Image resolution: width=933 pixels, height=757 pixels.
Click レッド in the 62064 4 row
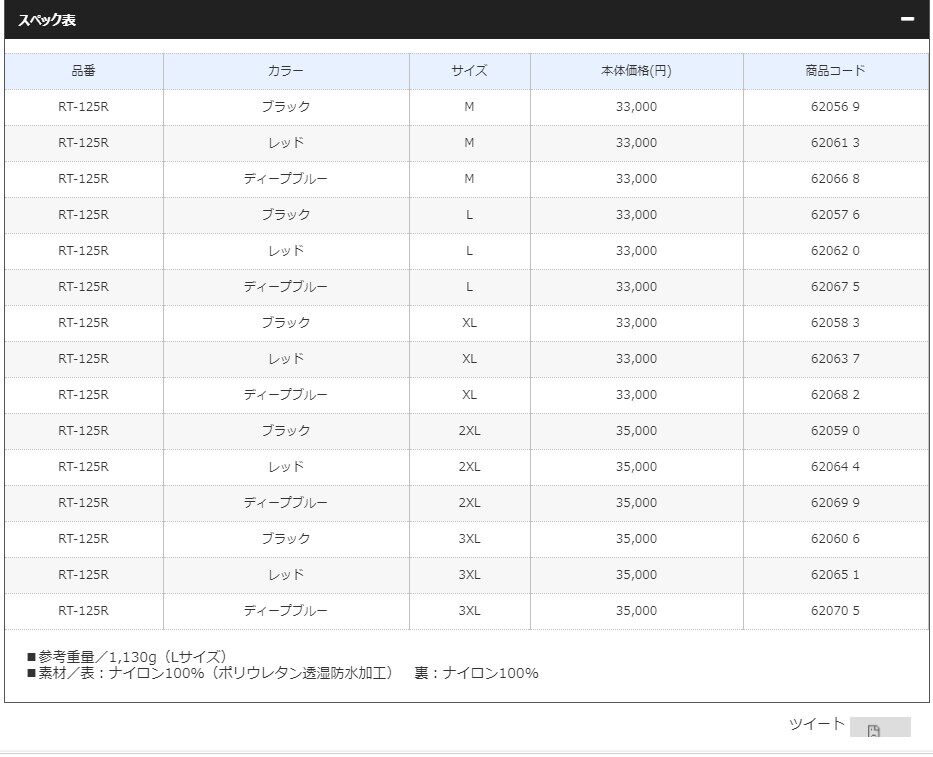[286, 467]
